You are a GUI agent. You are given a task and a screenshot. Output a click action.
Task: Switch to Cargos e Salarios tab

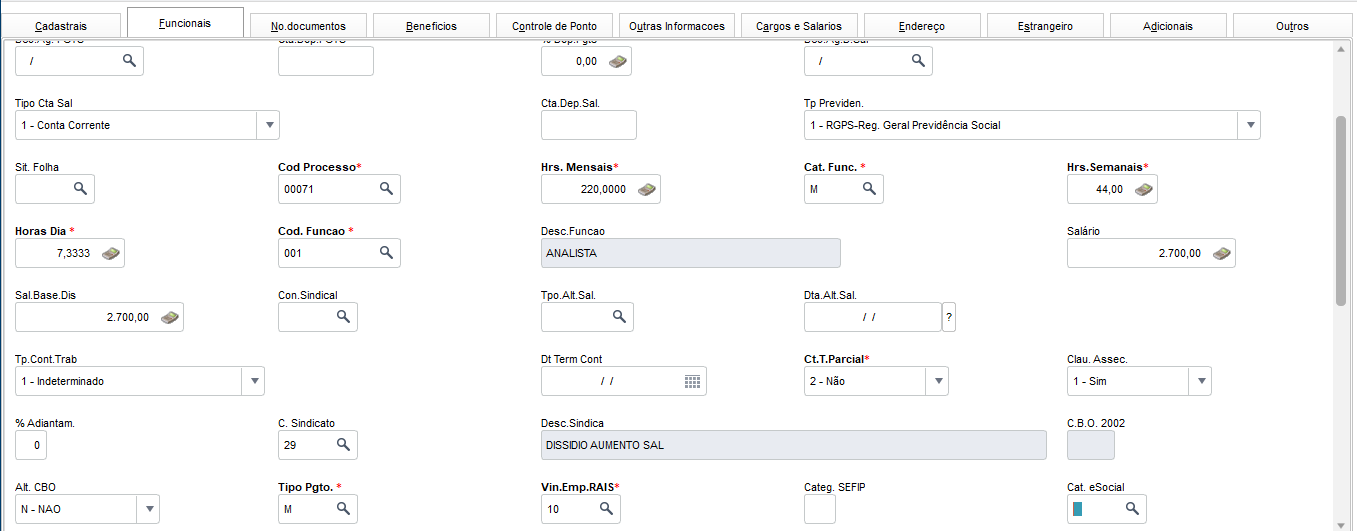point(799,25)
